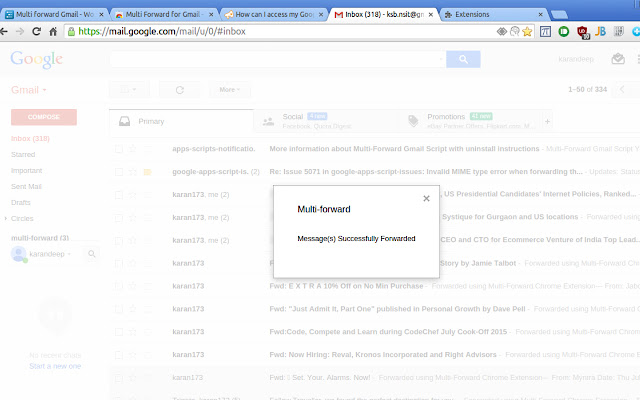Open the inbox notification icon near karandeep

tap(618, 59)
